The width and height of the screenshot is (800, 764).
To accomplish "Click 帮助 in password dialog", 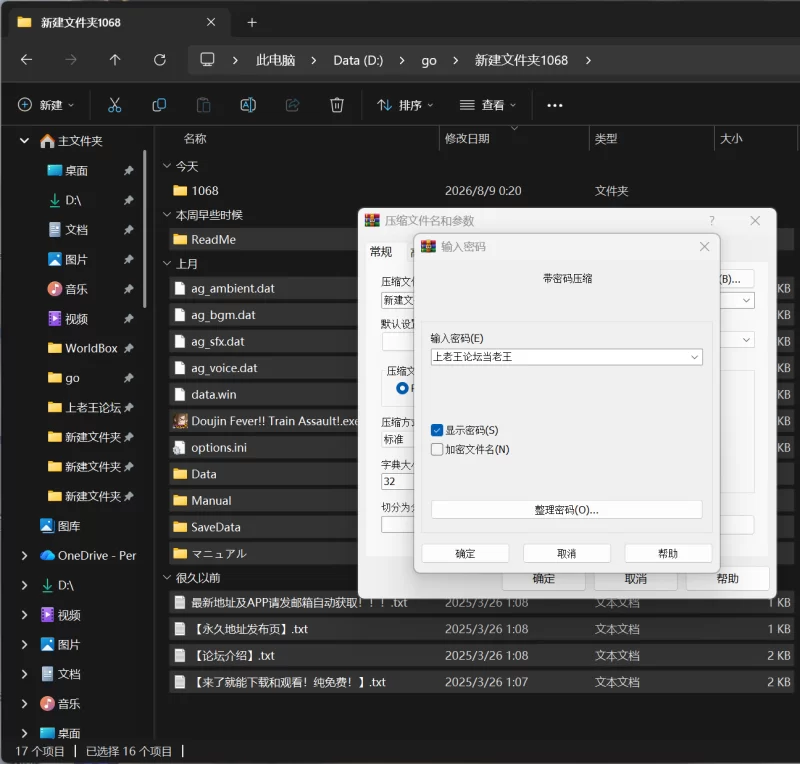I will (x=668, y=553).
